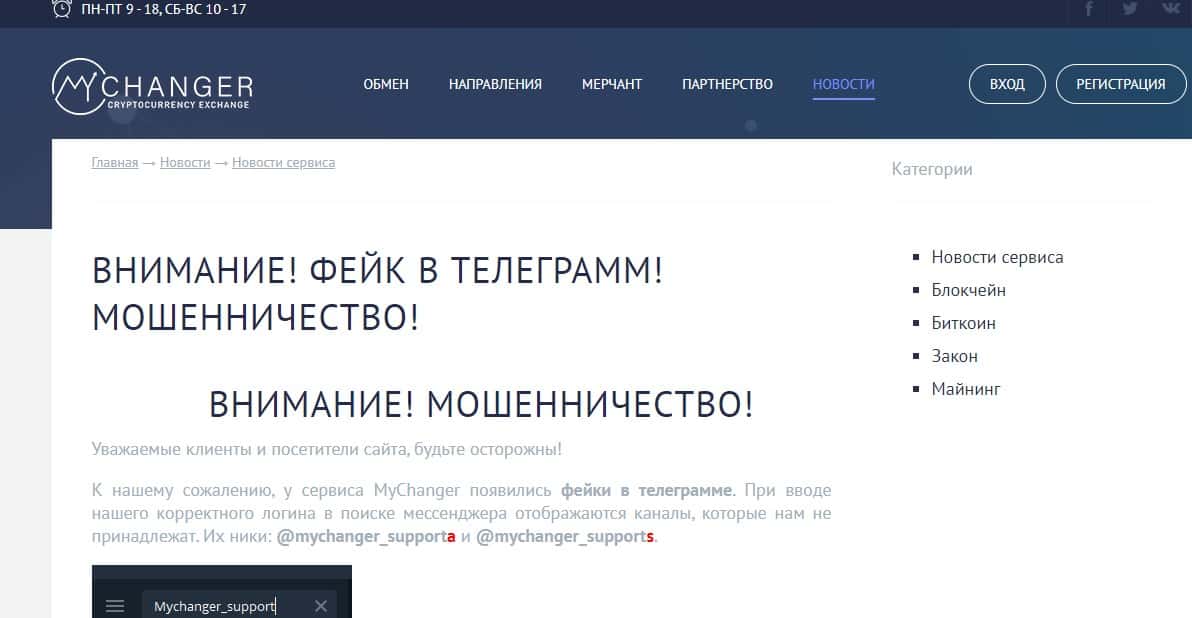This screenshot has width=1192, height=618.
Task: Open the Блокчейн category
Action: click(968, 290)
